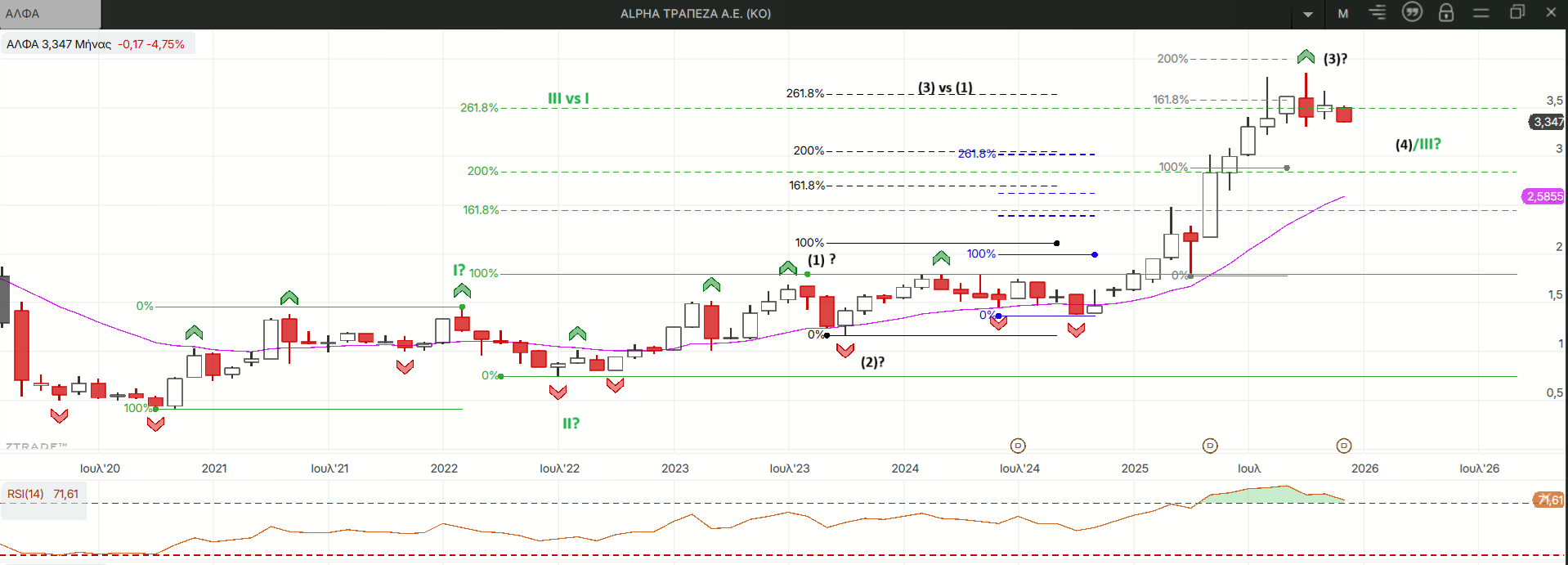This screenshot has height=565, width=1568.
Task: Click the dividend marker near Ιουλ'24
Action: coord(1018,446)
